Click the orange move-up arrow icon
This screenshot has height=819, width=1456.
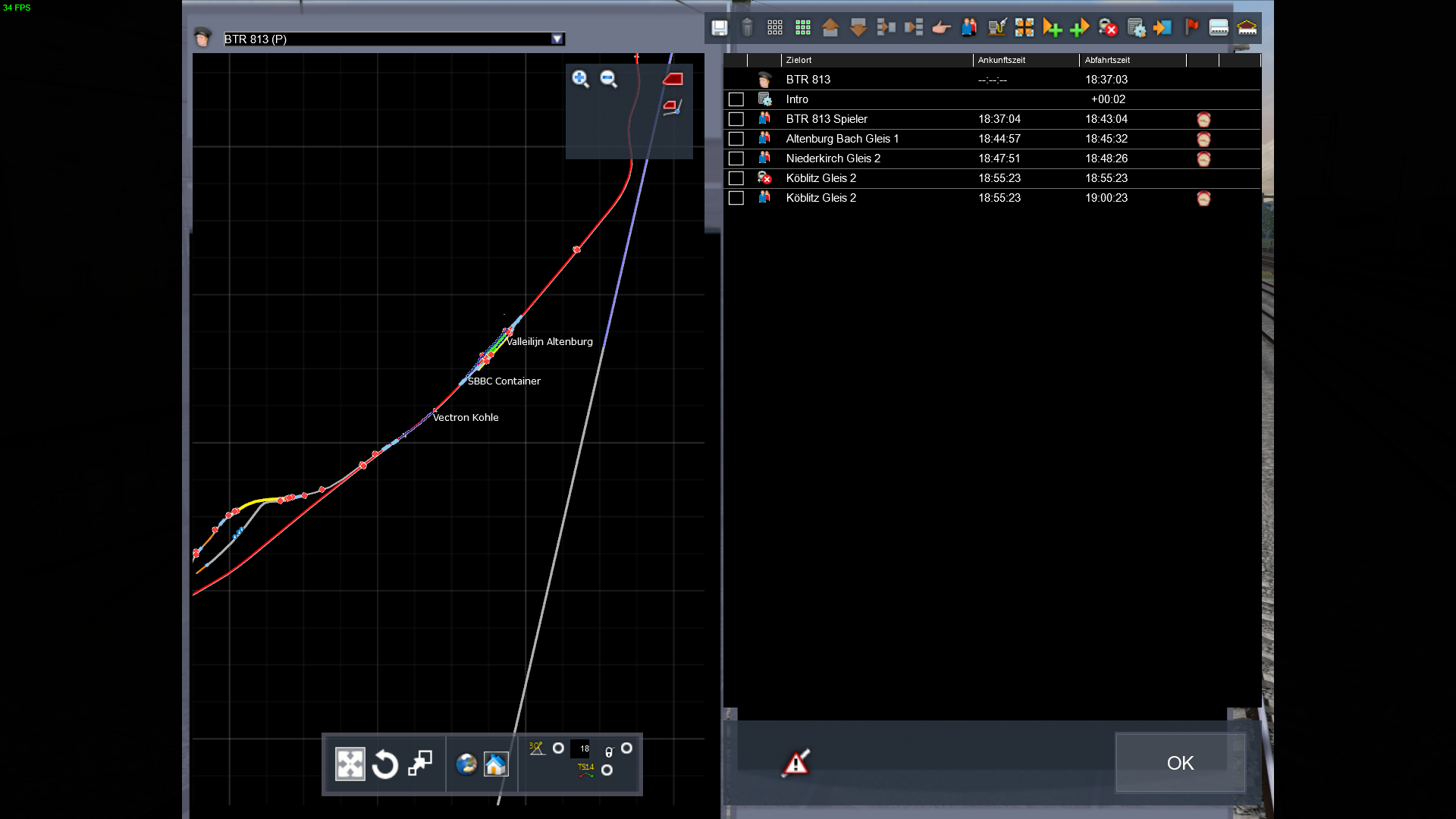[830, 28]
